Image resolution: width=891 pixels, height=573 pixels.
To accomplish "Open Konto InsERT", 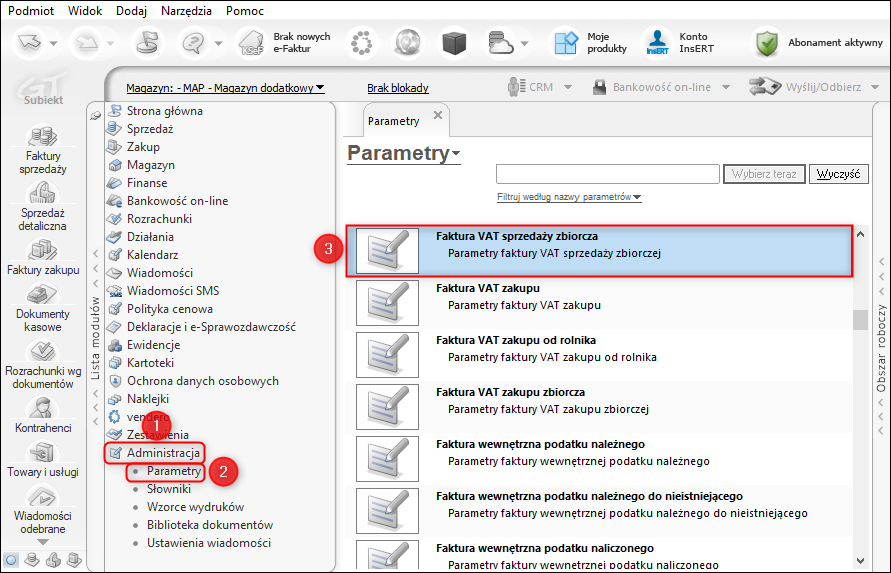I will point(679,43).
